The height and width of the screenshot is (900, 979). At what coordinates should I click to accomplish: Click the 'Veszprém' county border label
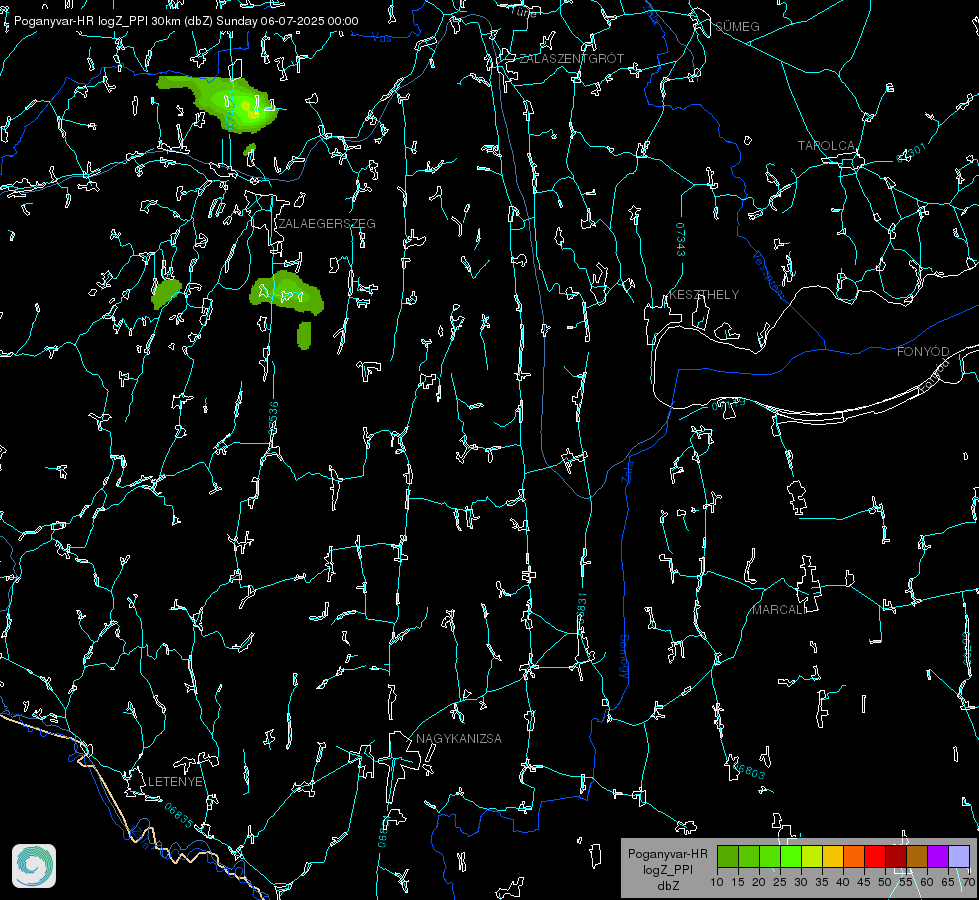(768, 274)
